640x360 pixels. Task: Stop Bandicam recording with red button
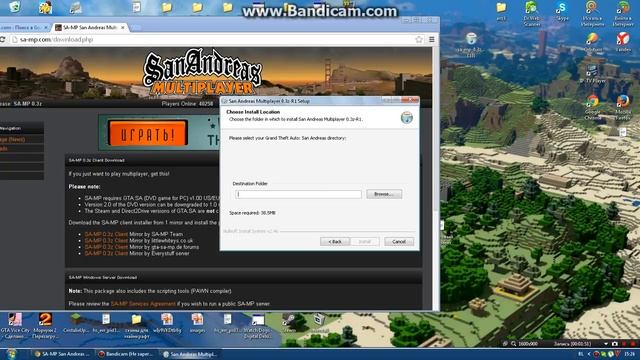[x=633, y=344]
